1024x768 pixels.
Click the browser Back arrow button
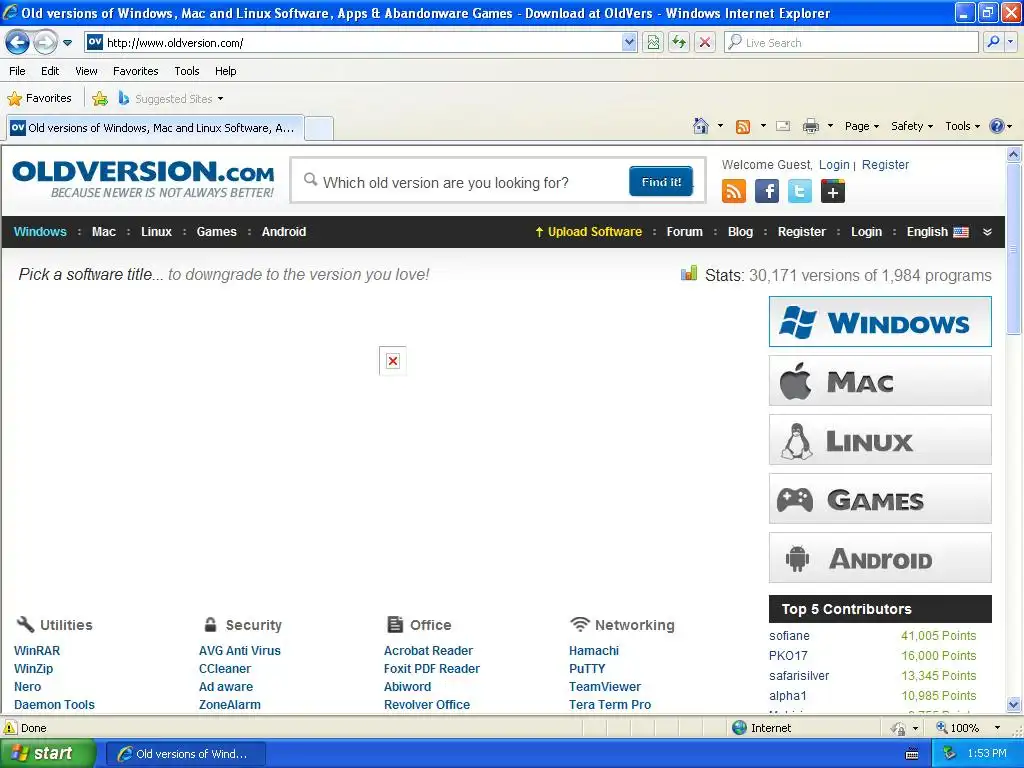(x=18, y=43)
